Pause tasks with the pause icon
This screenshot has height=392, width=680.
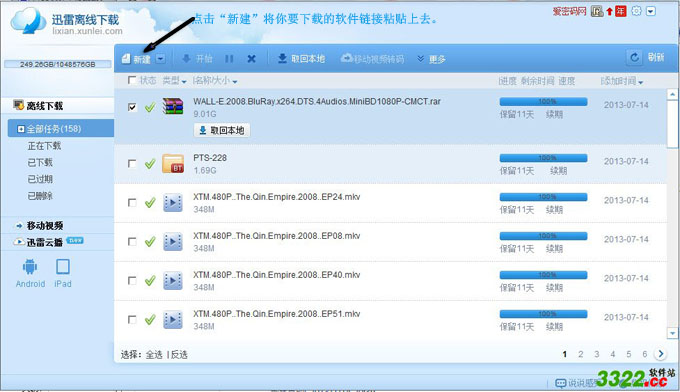tap(229, 59)
